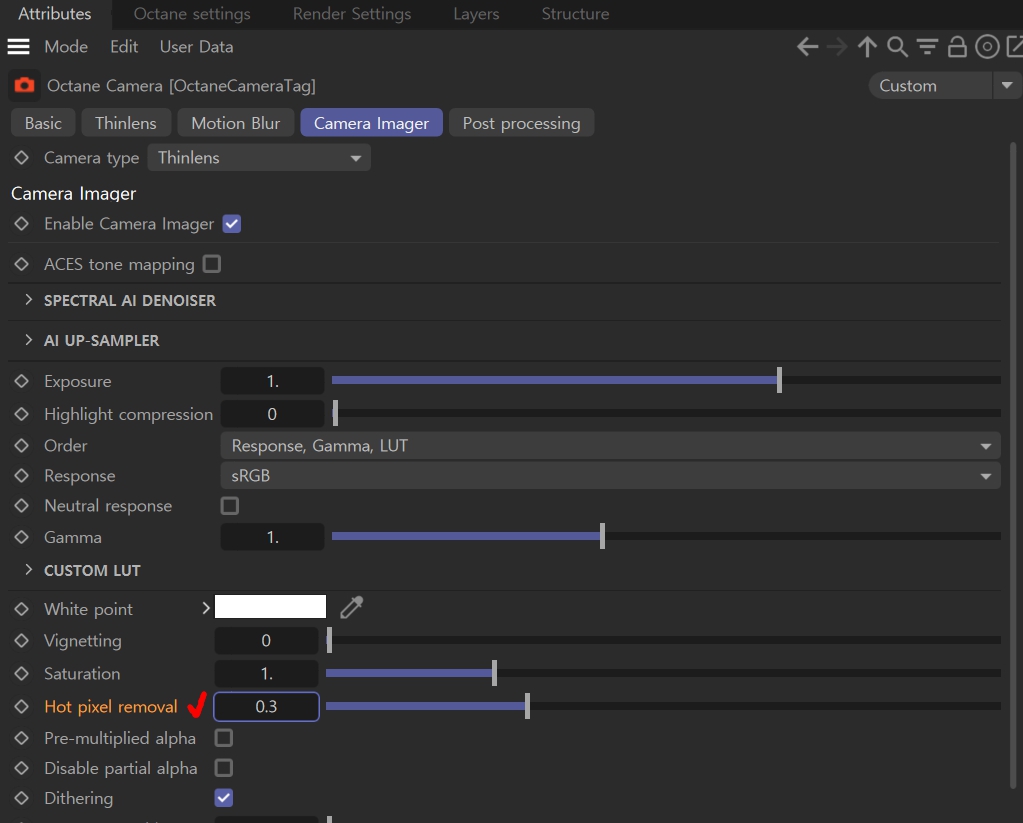Toggle the lock icon
The width and height of the screenshot is (1023, 823).
(957, 47)
